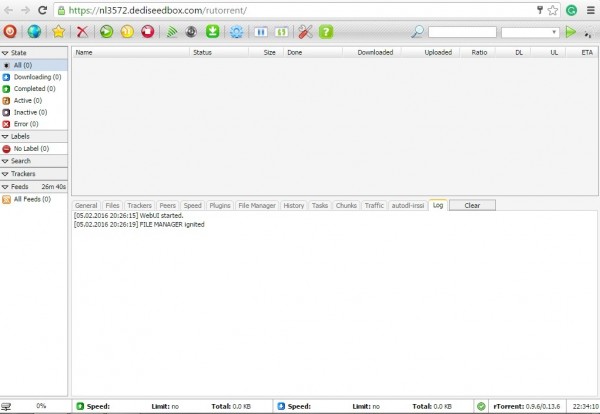Select Error (0) filter

coord(34,124)
